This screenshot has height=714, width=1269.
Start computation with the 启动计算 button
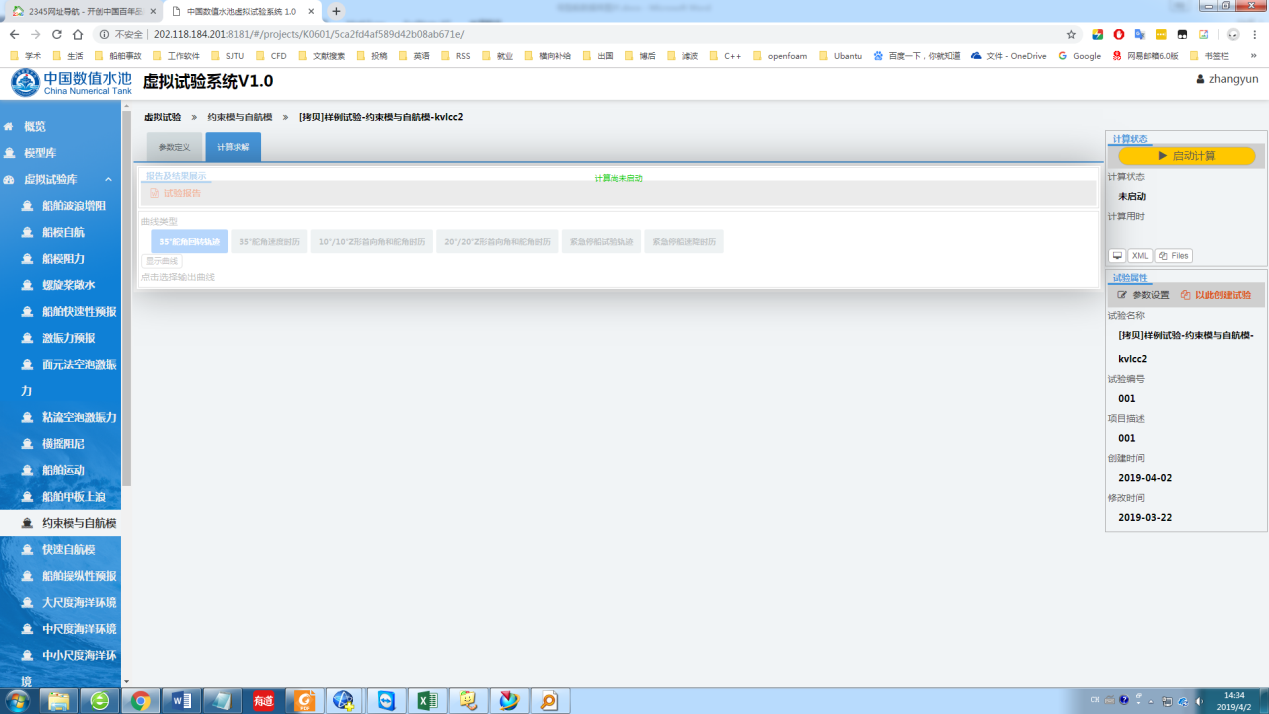1186,156
